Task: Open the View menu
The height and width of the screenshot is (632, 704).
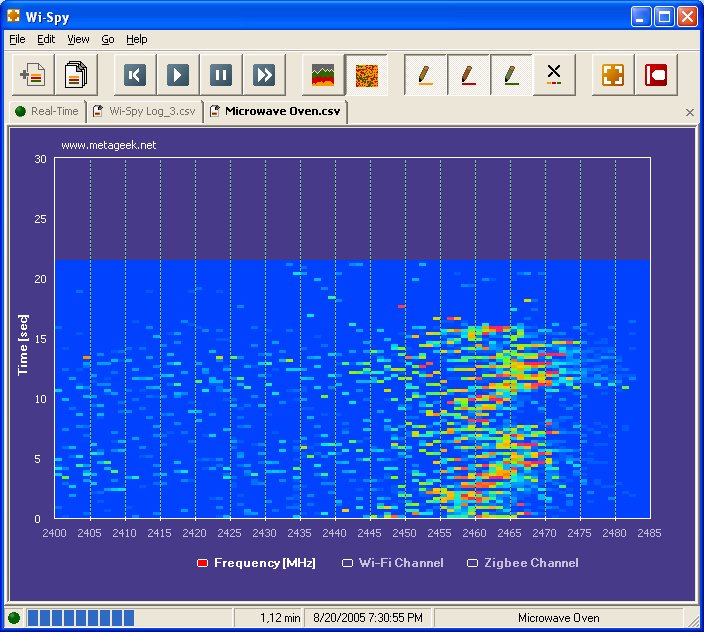Action: [x=79, y=40]
